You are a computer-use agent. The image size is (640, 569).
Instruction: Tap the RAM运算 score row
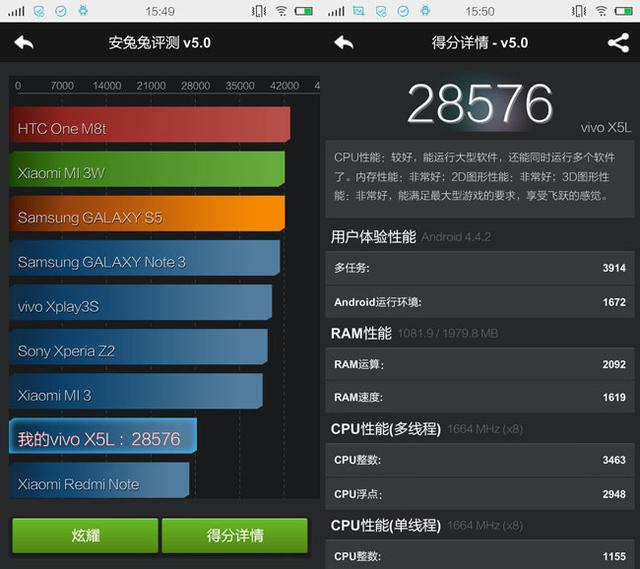click(x=480, y=364)
